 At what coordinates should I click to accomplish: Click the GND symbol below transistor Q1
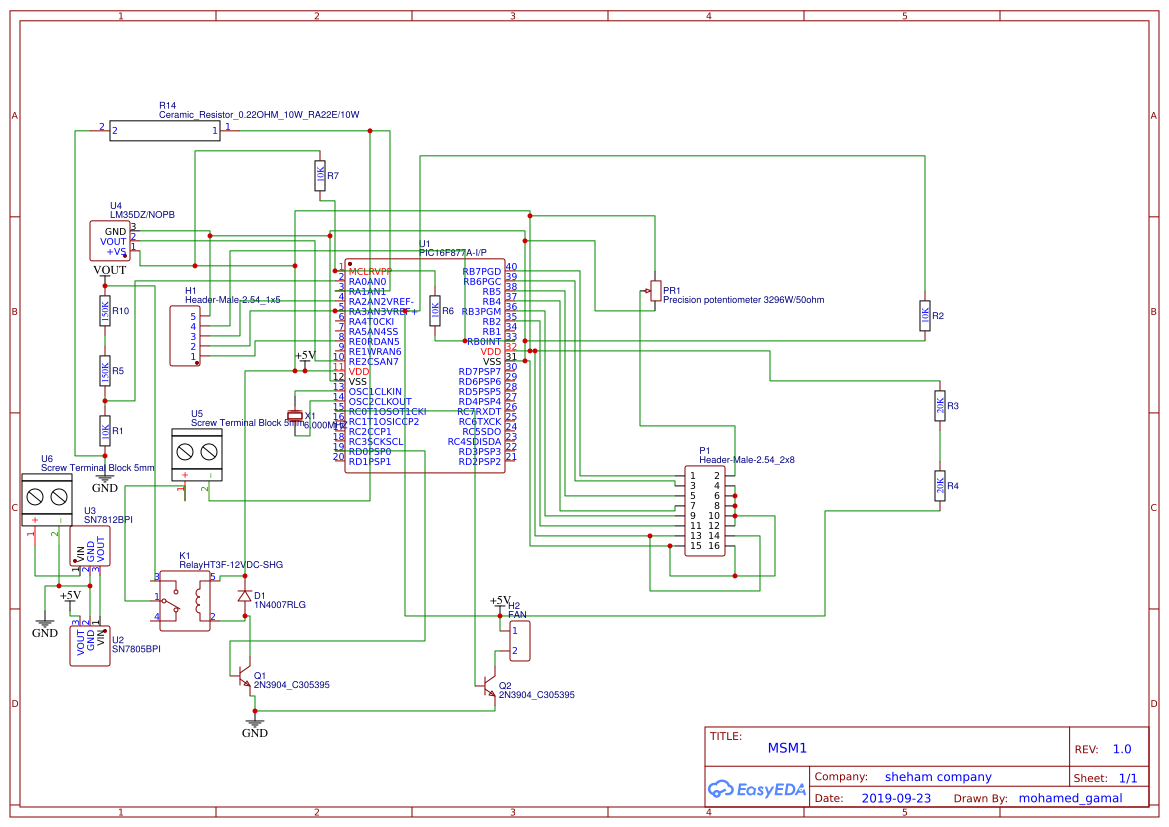255,720
